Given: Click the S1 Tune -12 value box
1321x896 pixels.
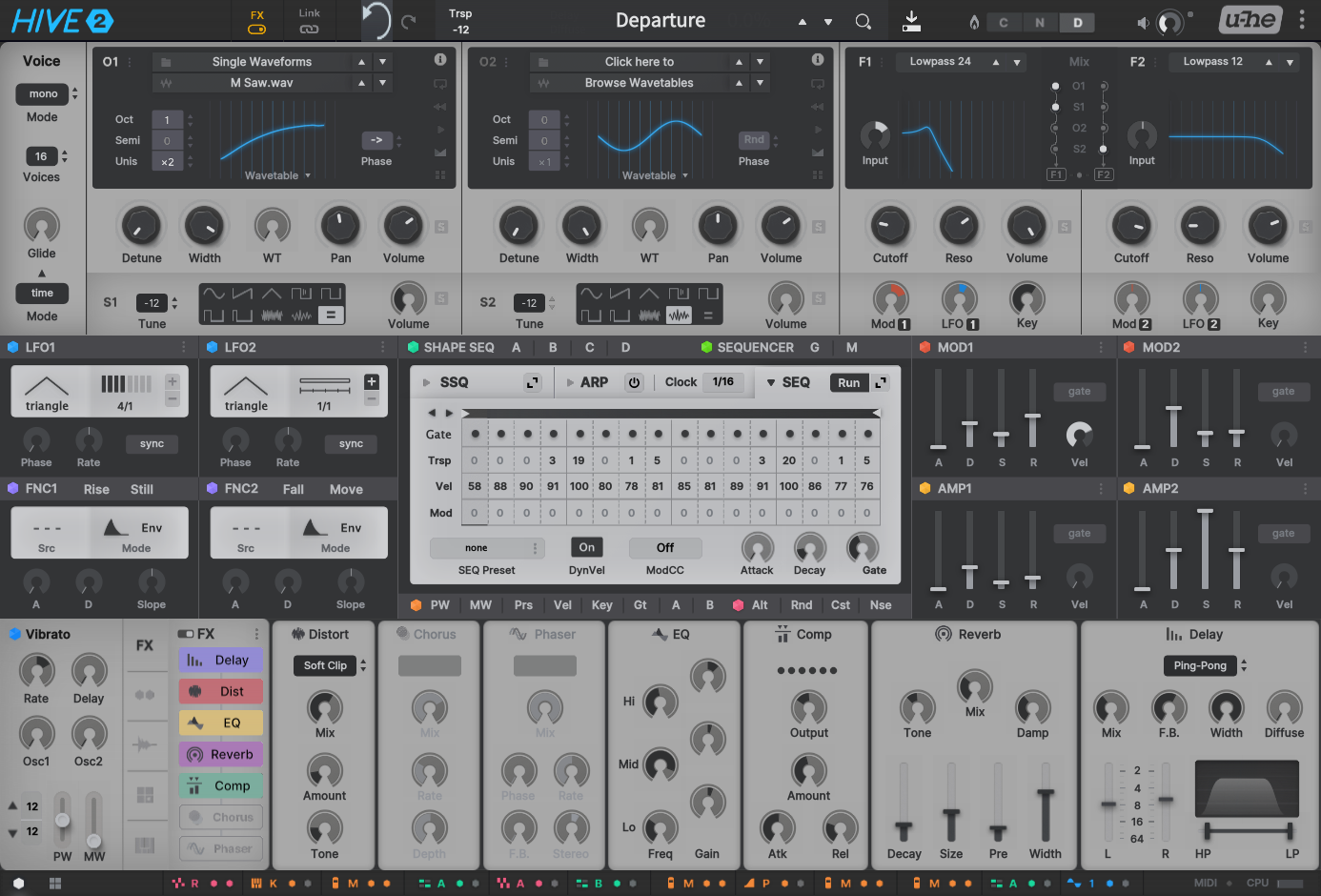Looking at the screenshot, I should point(152,303).
